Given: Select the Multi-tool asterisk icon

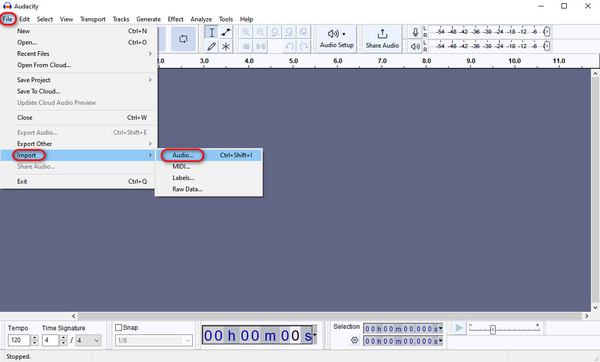Looking at the screenshot, I should pos(226,47).
